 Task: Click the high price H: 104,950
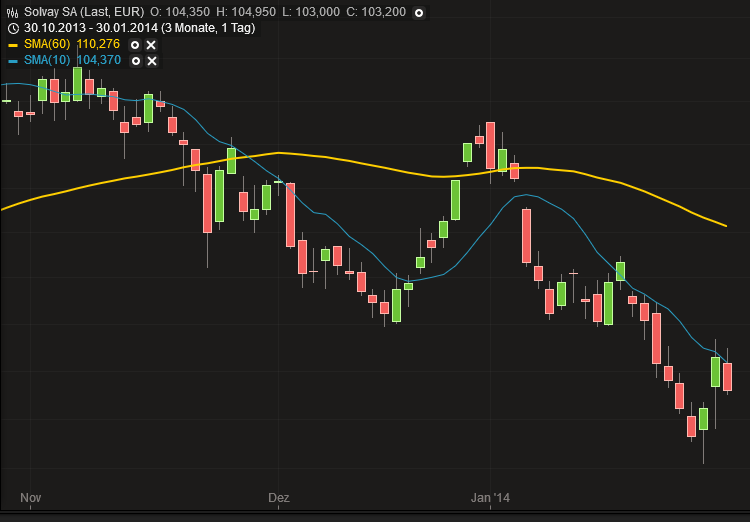tap(246, 12)
